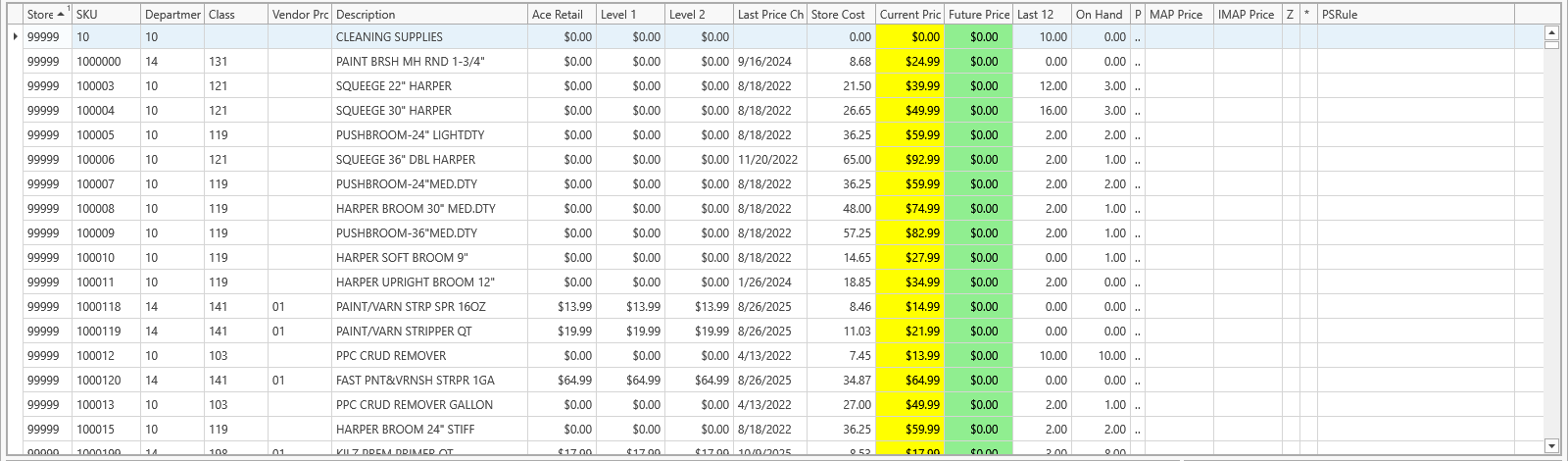Select class 131 cell
The height and width of the screenshot is (461, 1568).
pos(236,62)
